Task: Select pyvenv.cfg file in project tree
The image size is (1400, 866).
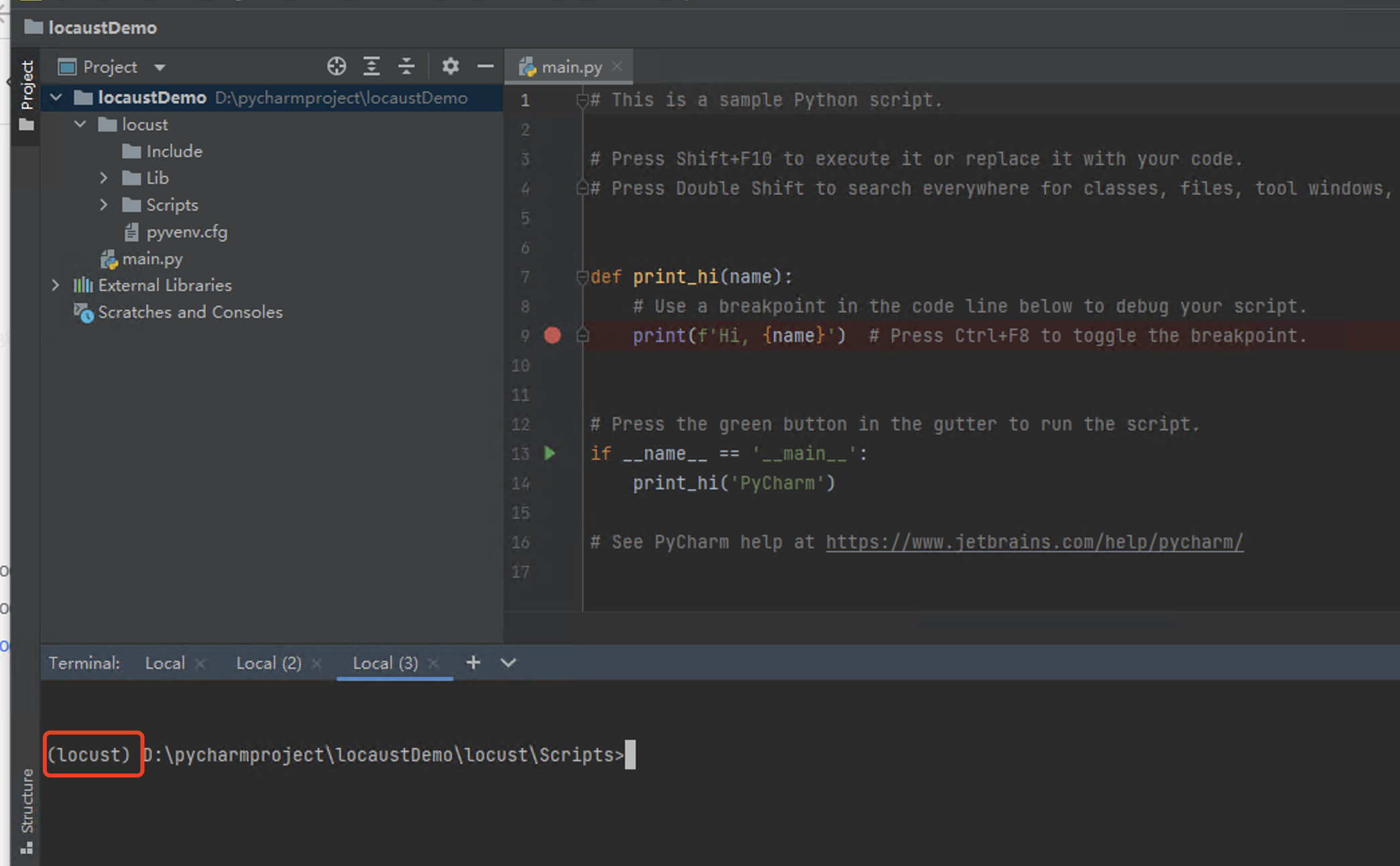Action: (186, 232)
